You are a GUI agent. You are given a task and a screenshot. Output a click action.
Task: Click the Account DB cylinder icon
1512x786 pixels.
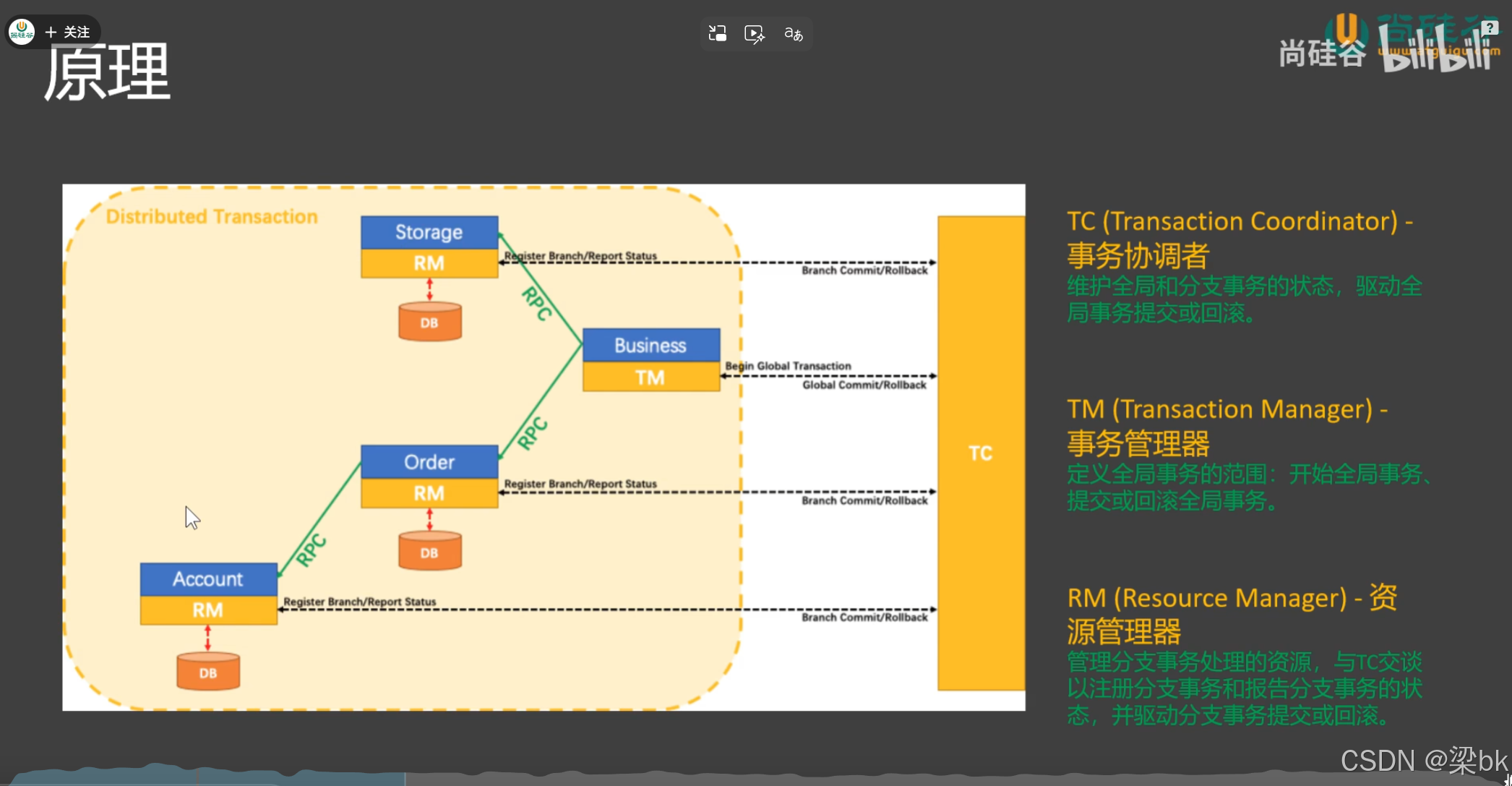(208, 672)
